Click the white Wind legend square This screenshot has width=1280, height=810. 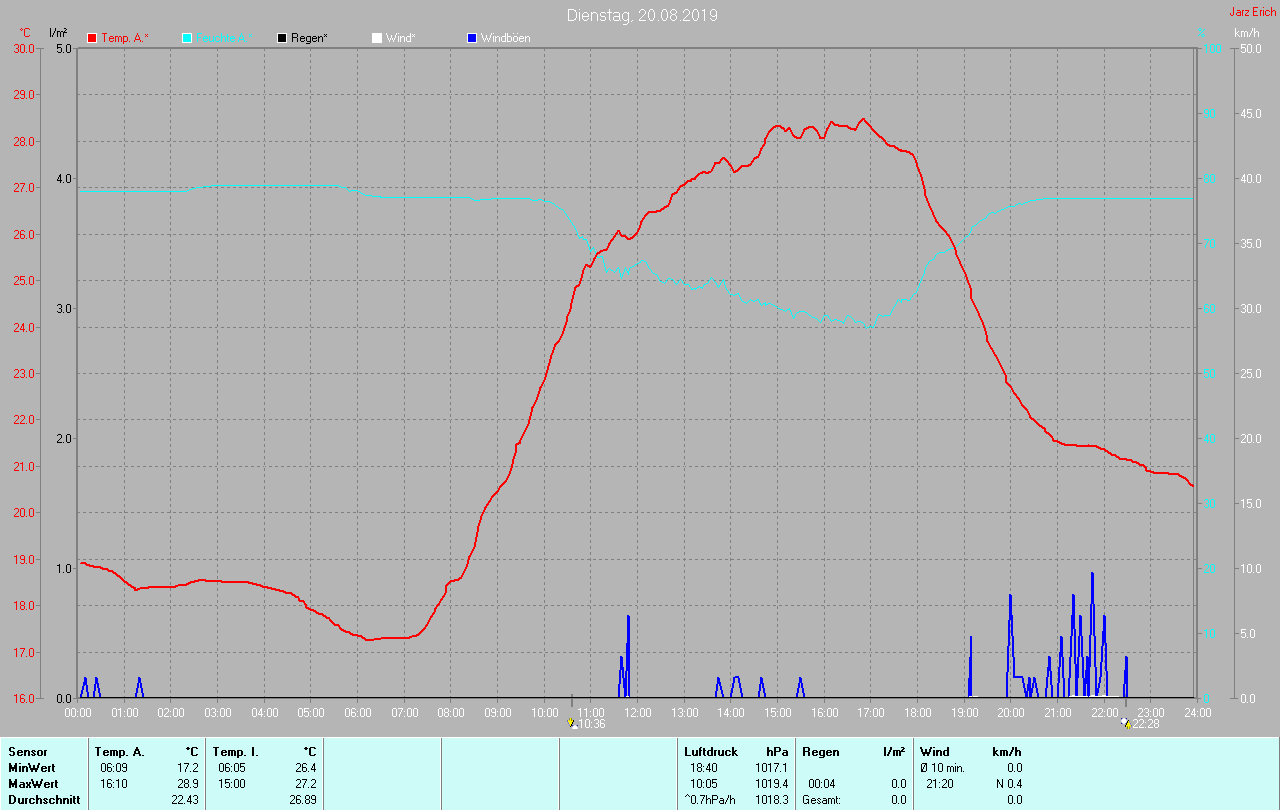click(x=377, y=38)
